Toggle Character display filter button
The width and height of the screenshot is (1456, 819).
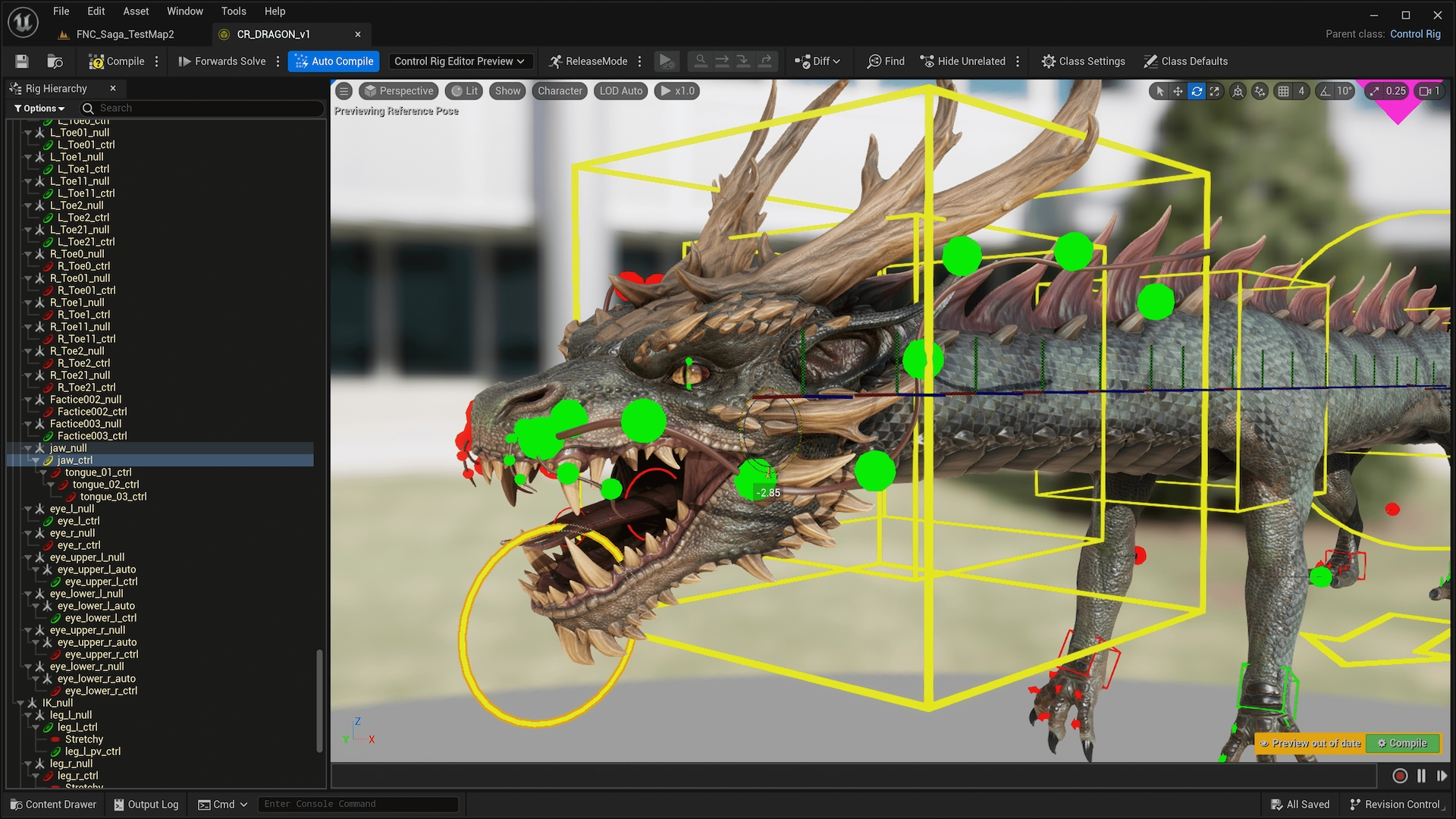coord(559,91)
